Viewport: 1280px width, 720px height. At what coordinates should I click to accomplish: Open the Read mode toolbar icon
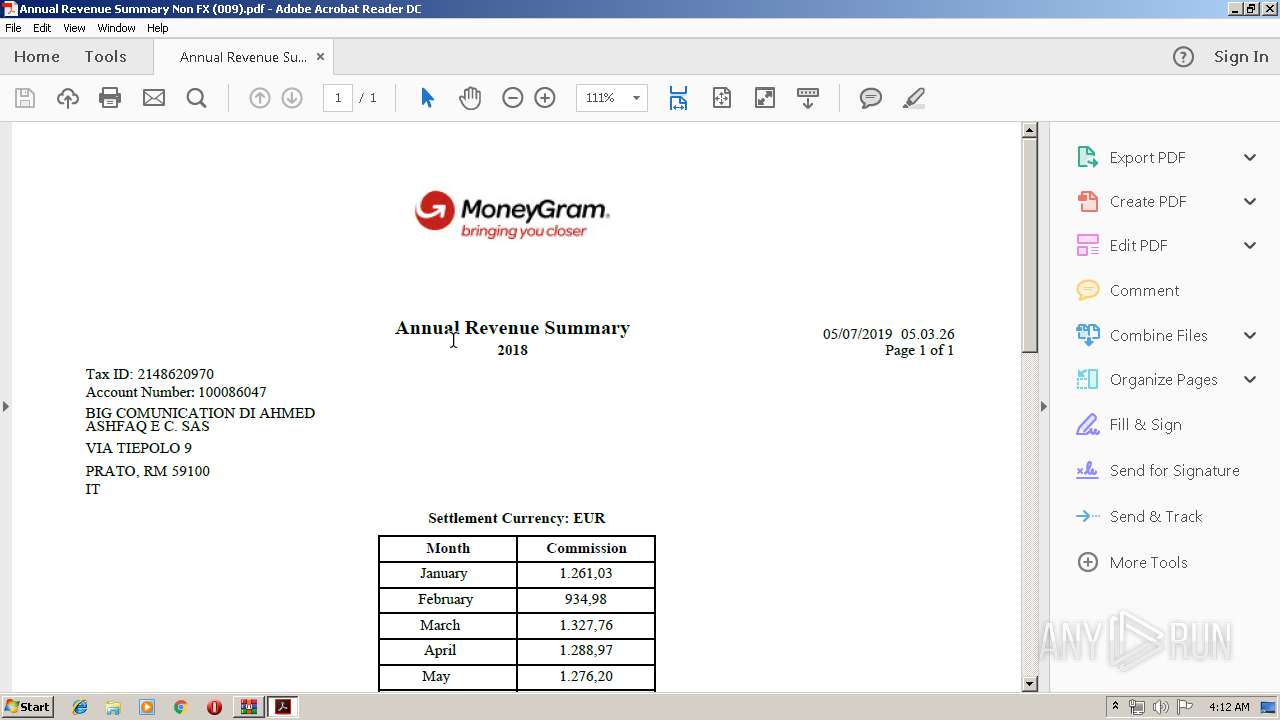coord(808,98)
